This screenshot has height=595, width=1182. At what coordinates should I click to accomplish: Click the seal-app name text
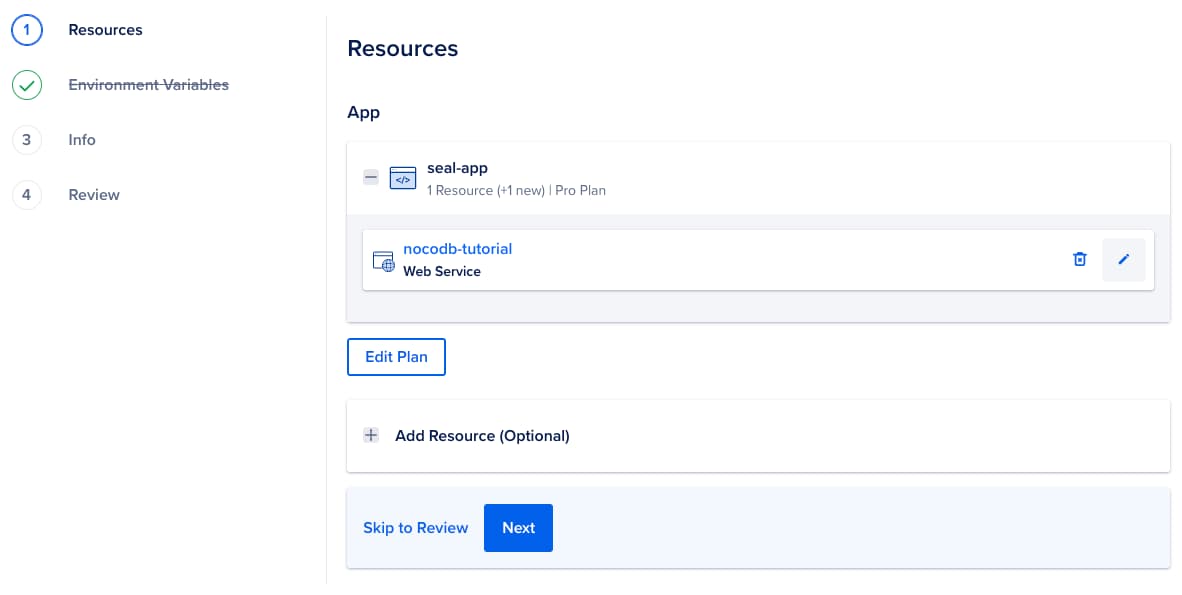[458, 168]
